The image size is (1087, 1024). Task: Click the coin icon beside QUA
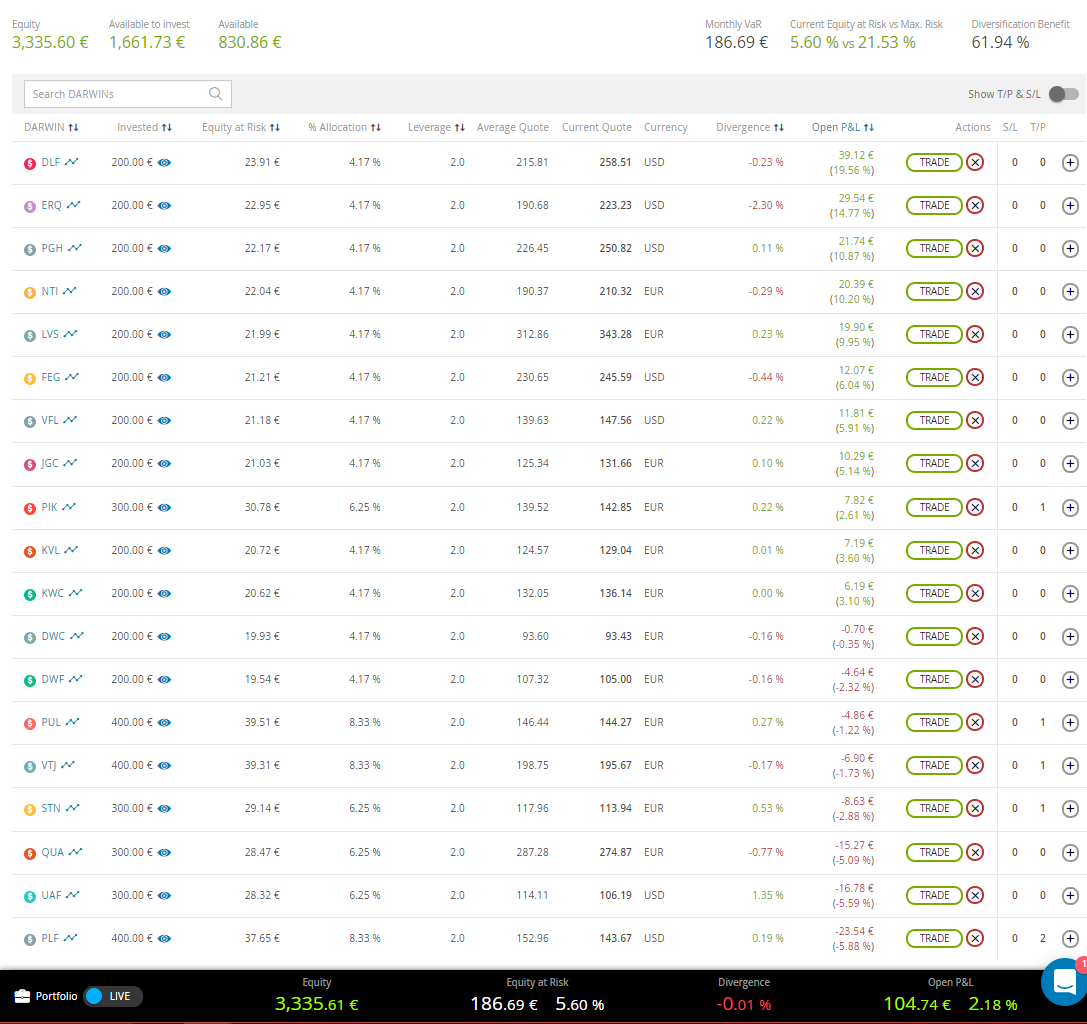click(x=30, y=853)
